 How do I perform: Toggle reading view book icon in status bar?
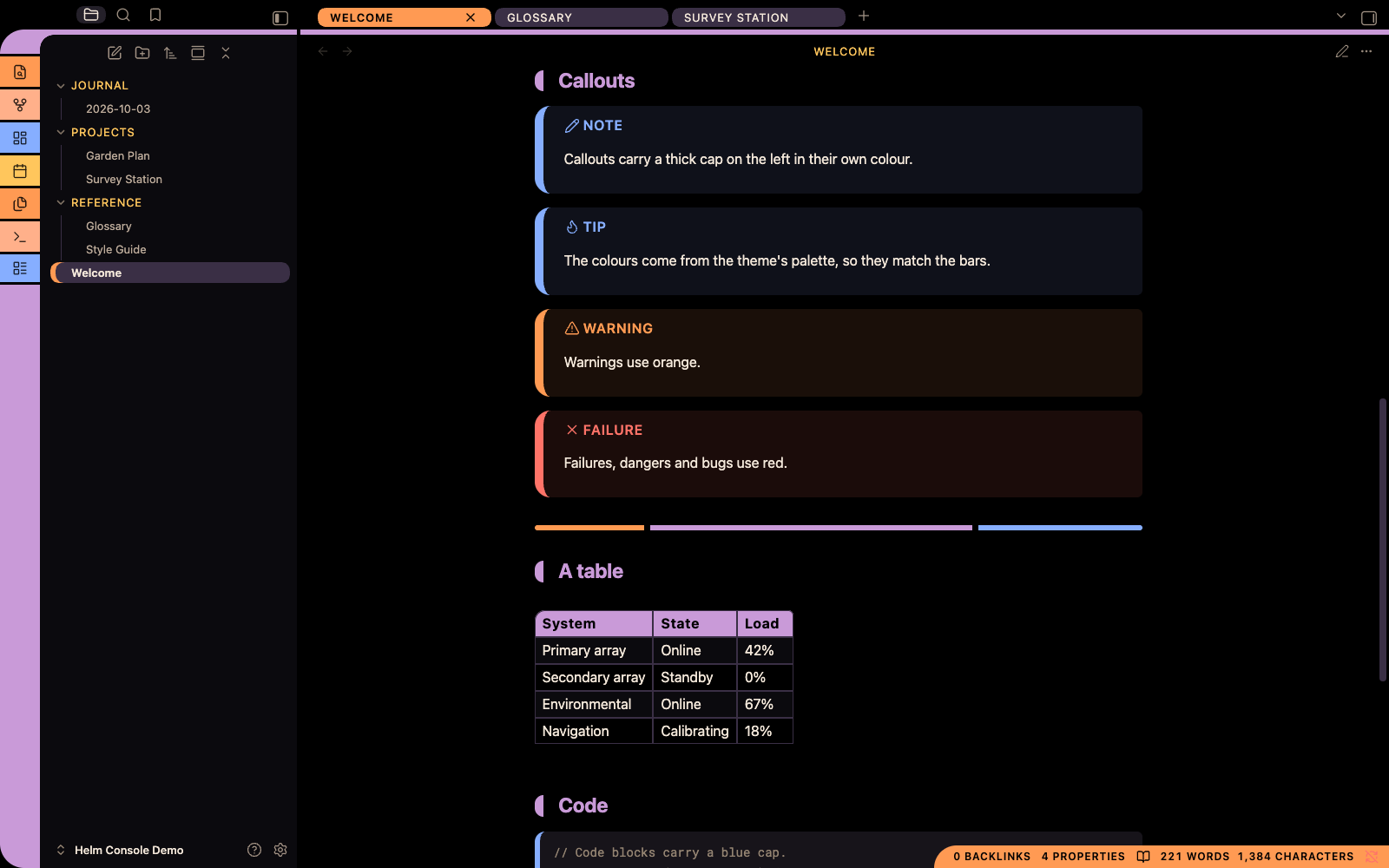1143,857
